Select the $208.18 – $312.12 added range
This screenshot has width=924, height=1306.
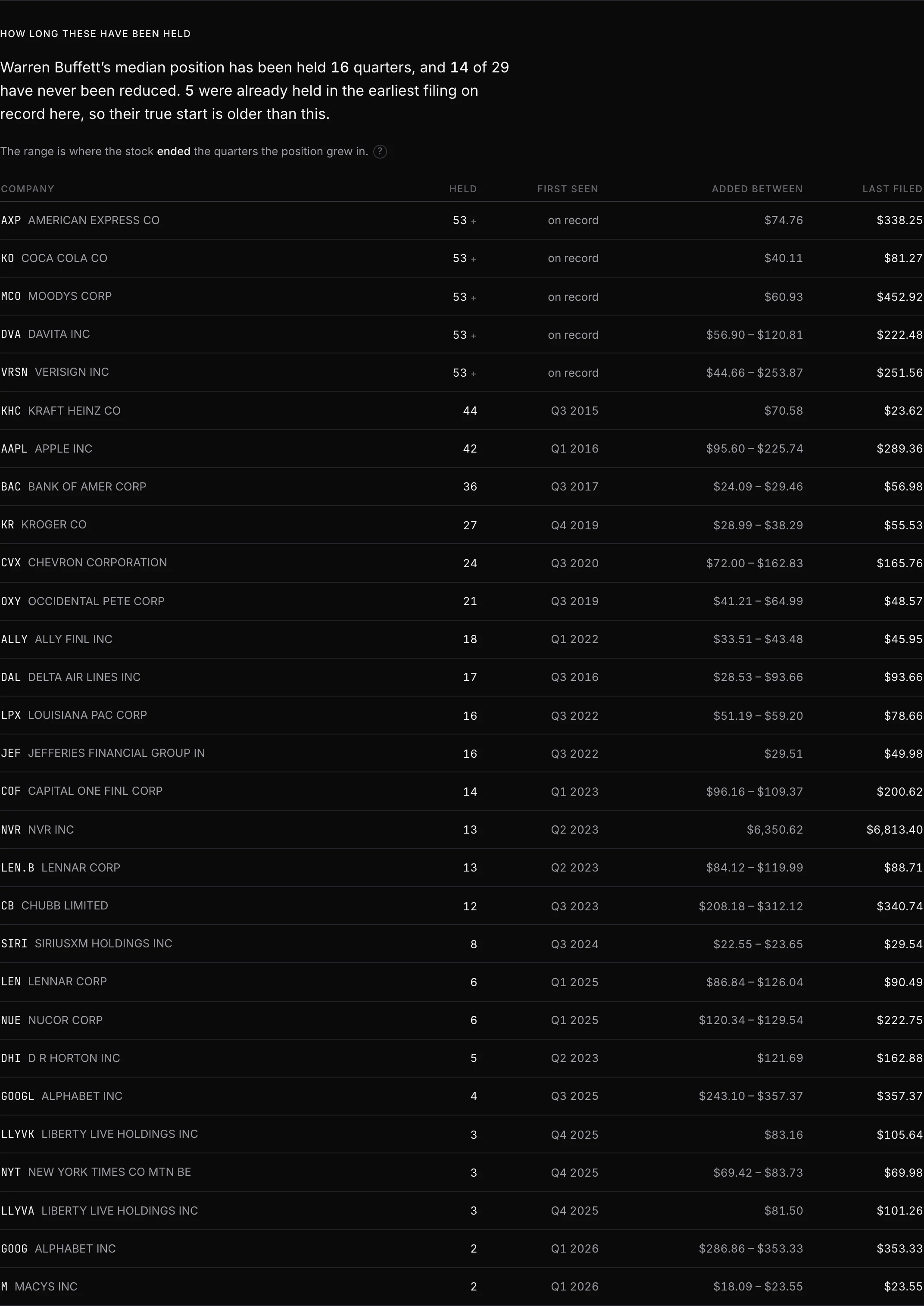click(x=751, y=906)
